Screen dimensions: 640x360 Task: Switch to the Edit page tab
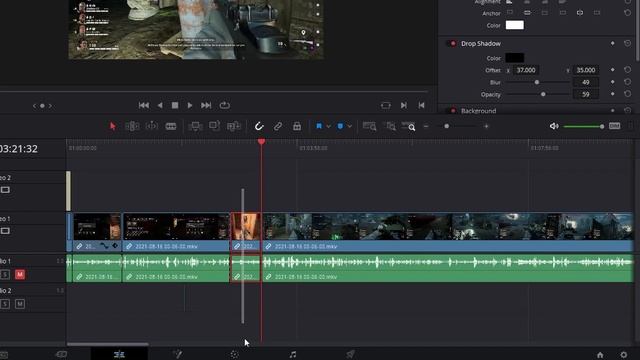coord(119,354)
